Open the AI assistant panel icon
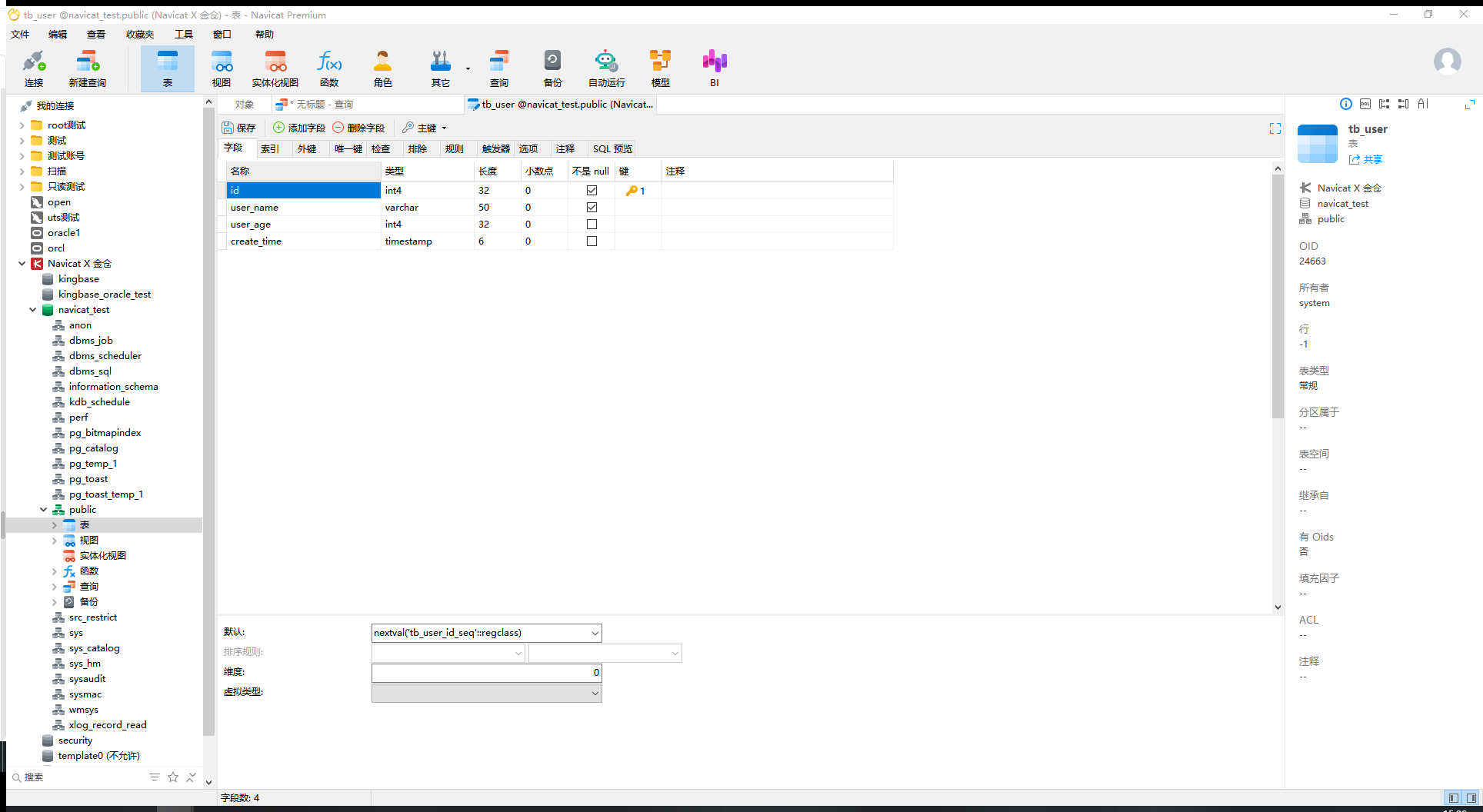Screen dimensions: 1483x812 coord(1423,105)
